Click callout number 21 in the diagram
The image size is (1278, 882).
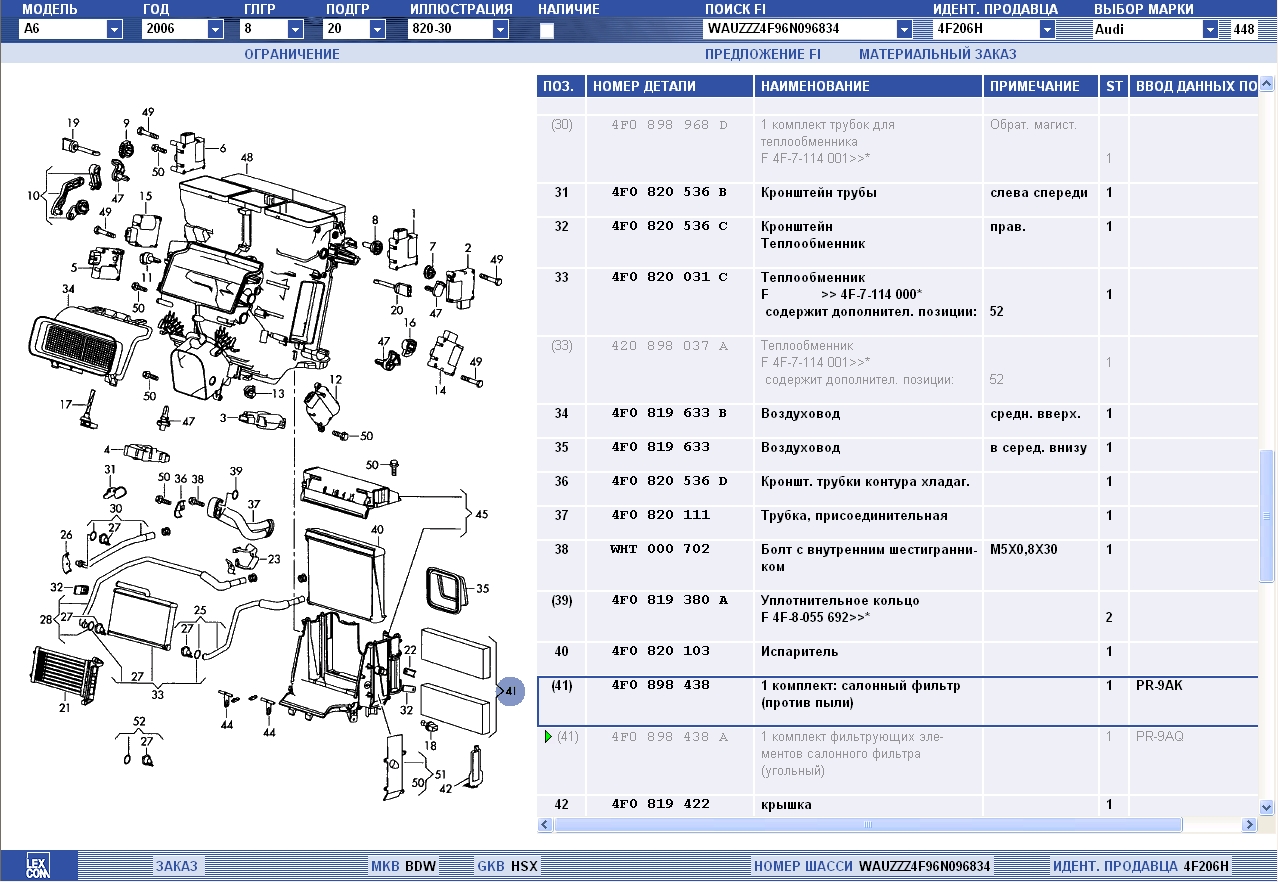[x=64, y=708]
